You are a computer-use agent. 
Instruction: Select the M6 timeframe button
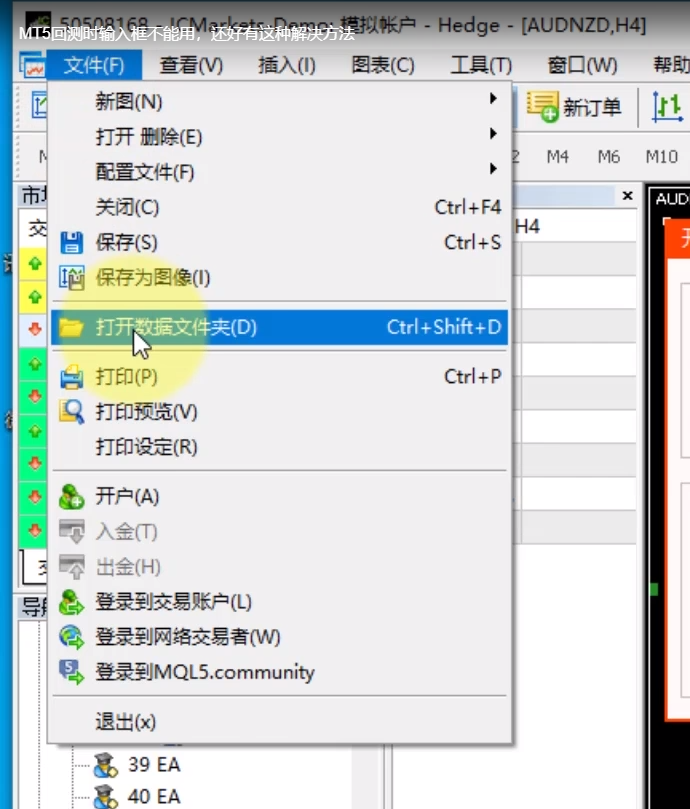coord(609,156)
